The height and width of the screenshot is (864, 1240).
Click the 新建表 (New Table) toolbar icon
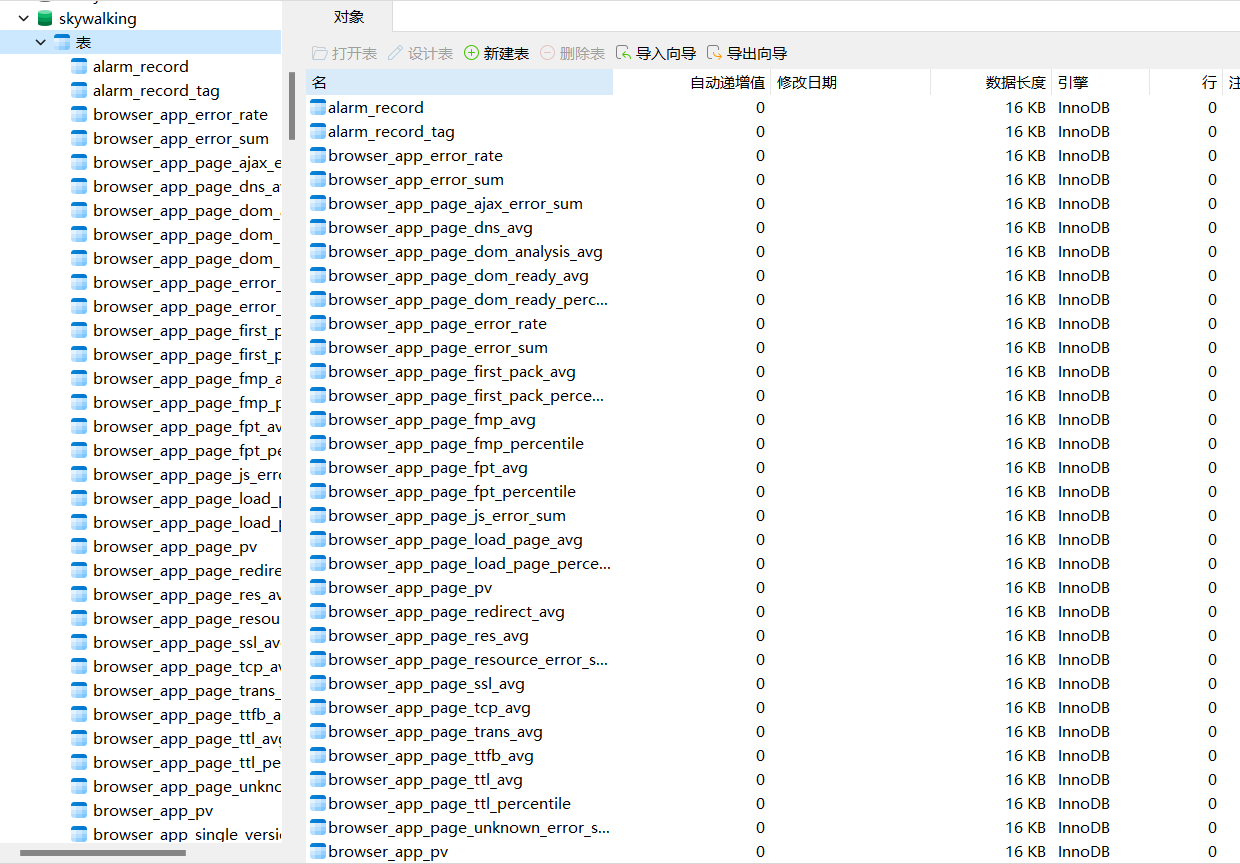(x=472, y=53)
